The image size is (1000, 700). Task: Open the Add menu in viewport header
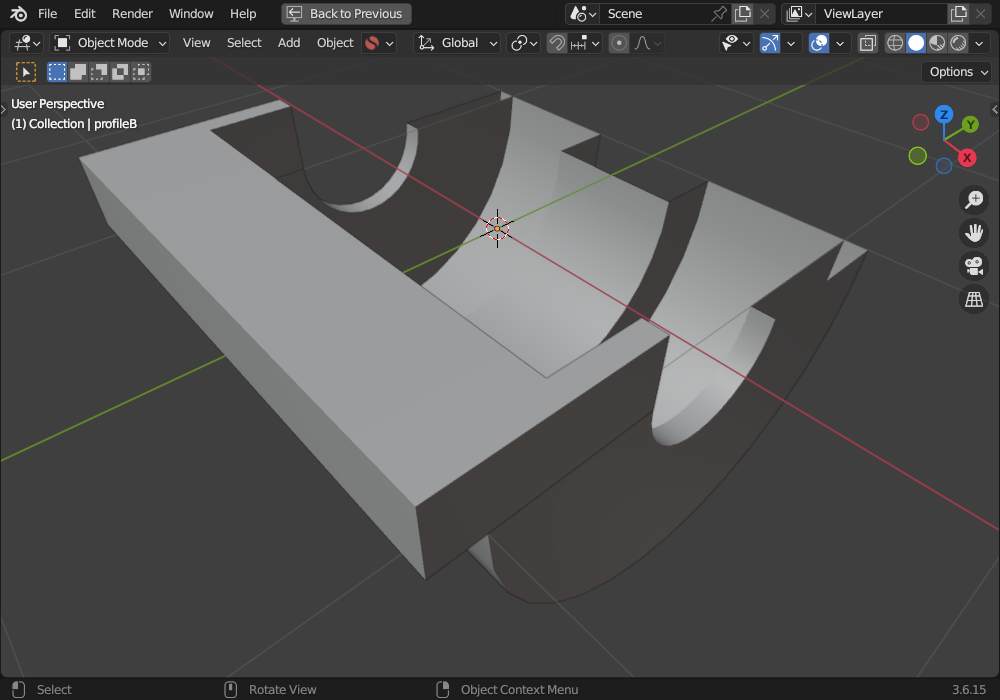[x=289, y=43]
